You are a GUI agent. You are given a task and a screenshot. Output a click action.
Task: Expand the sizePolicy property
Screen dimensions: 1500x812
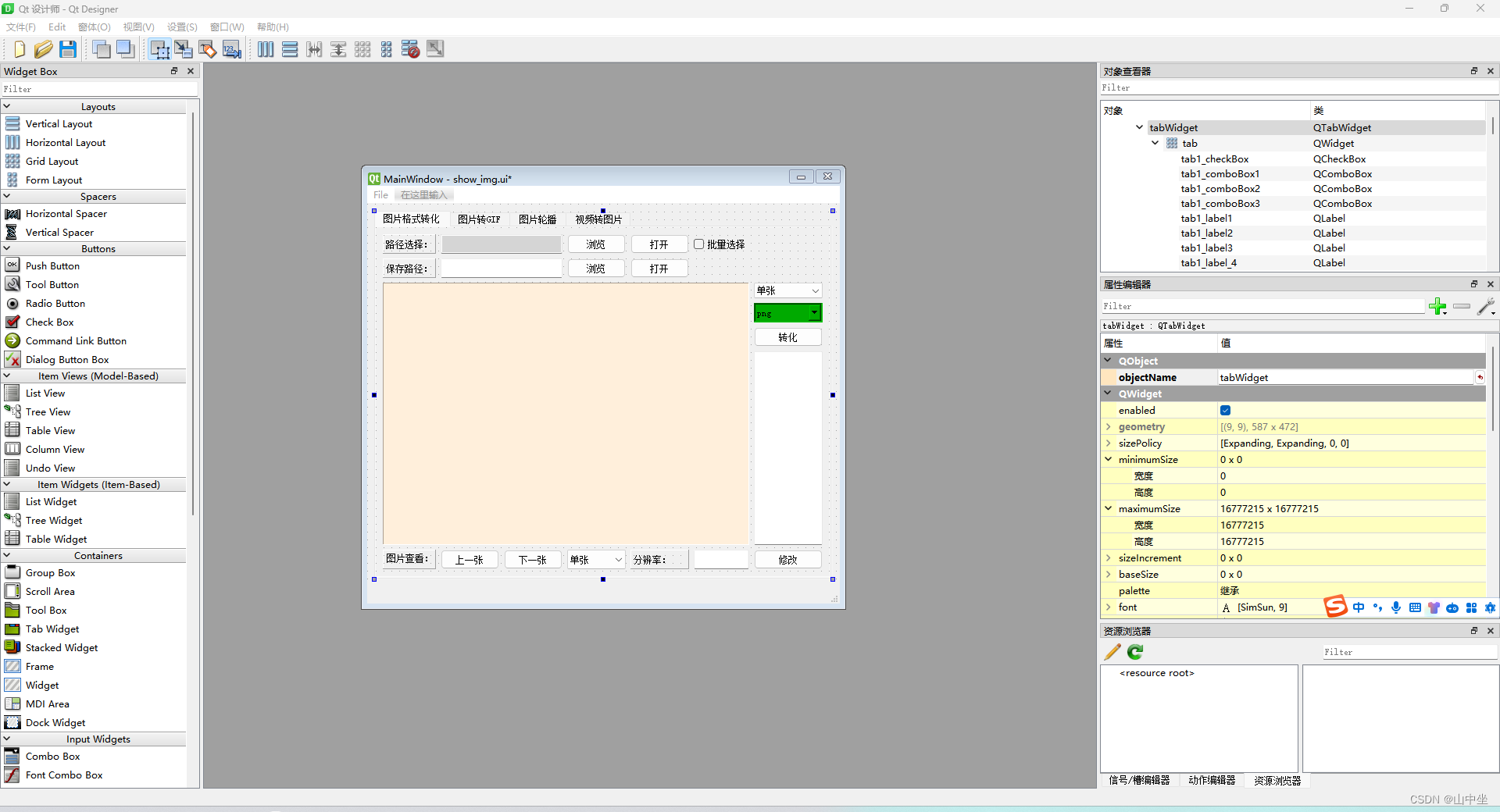[x=1108, y=443]
